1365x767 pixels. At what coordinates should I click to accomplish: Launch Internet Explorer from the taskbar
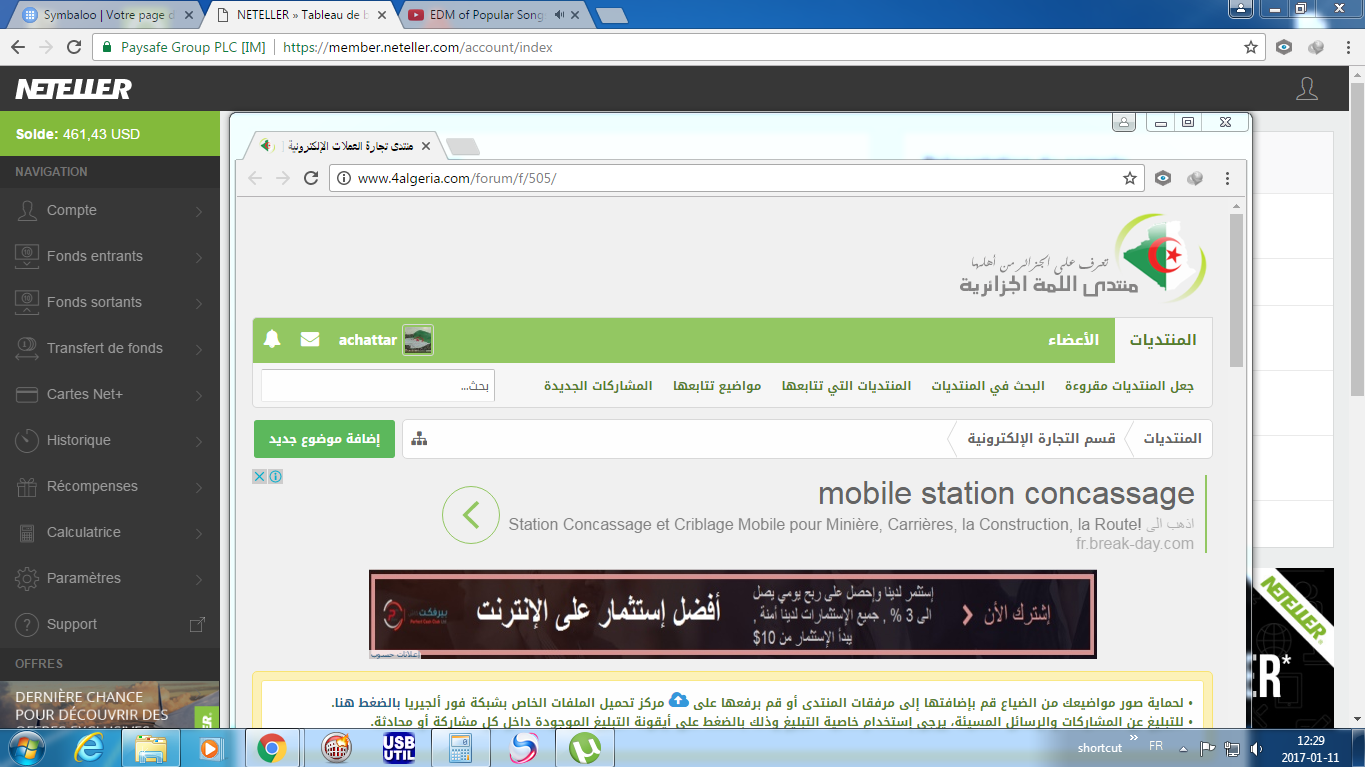tap(88, 747)
